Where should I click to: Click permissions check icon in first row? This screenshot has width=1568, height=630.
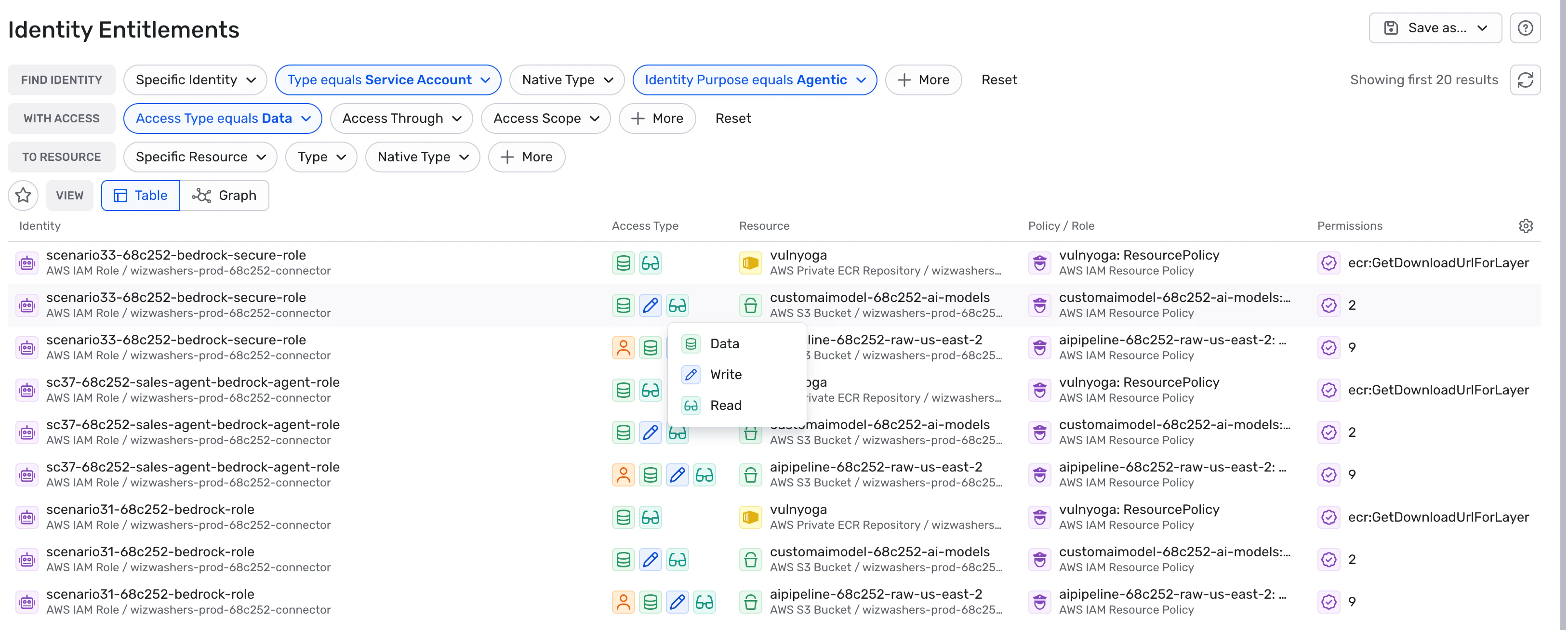click(x=1328, y=263)
